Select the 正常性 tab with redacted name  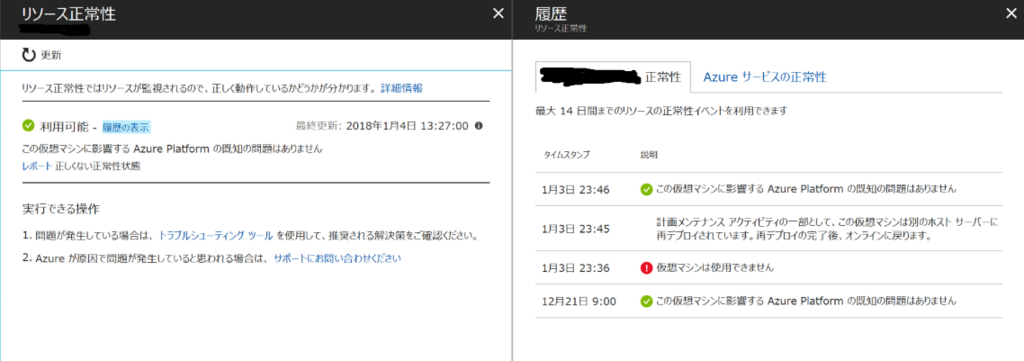click(613, 78)
